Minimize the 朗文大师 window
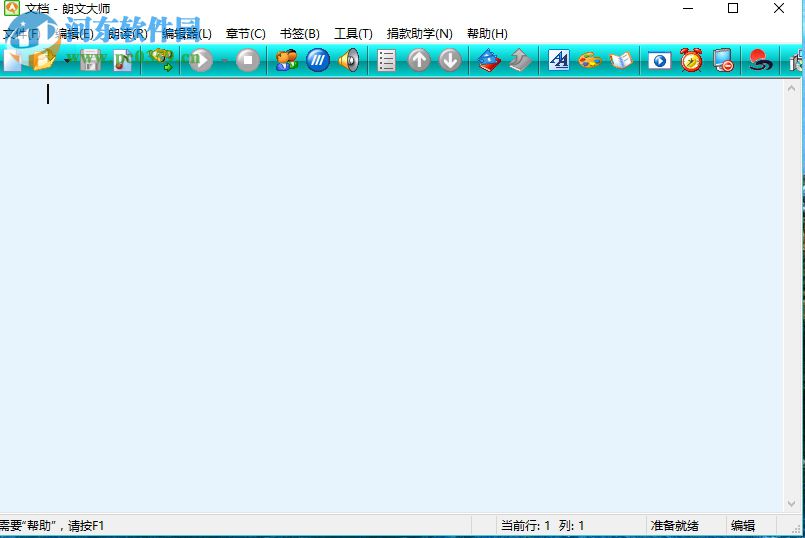Viewport: 805px width, 538px height. coord(688,8)
